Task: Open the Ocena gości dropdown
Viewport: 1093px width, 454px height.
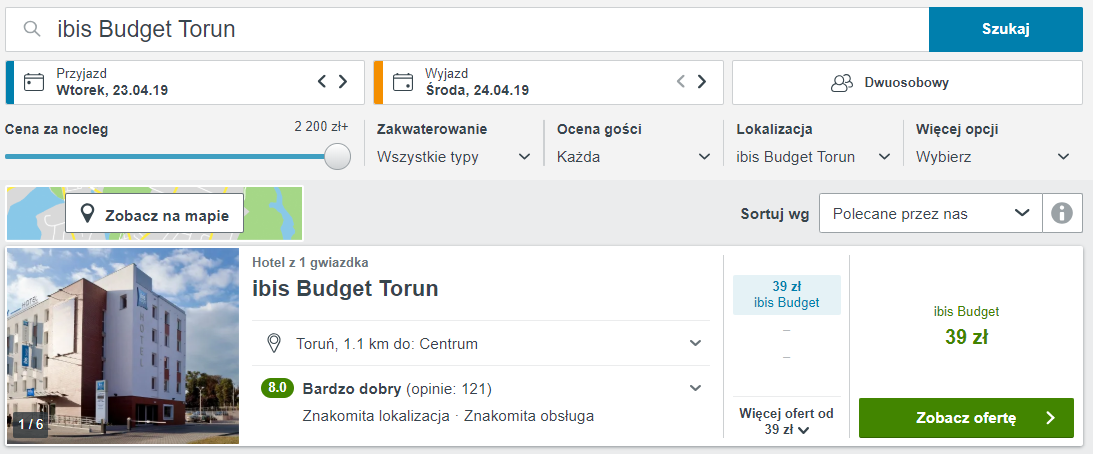Action: click(x=634, y=157)
